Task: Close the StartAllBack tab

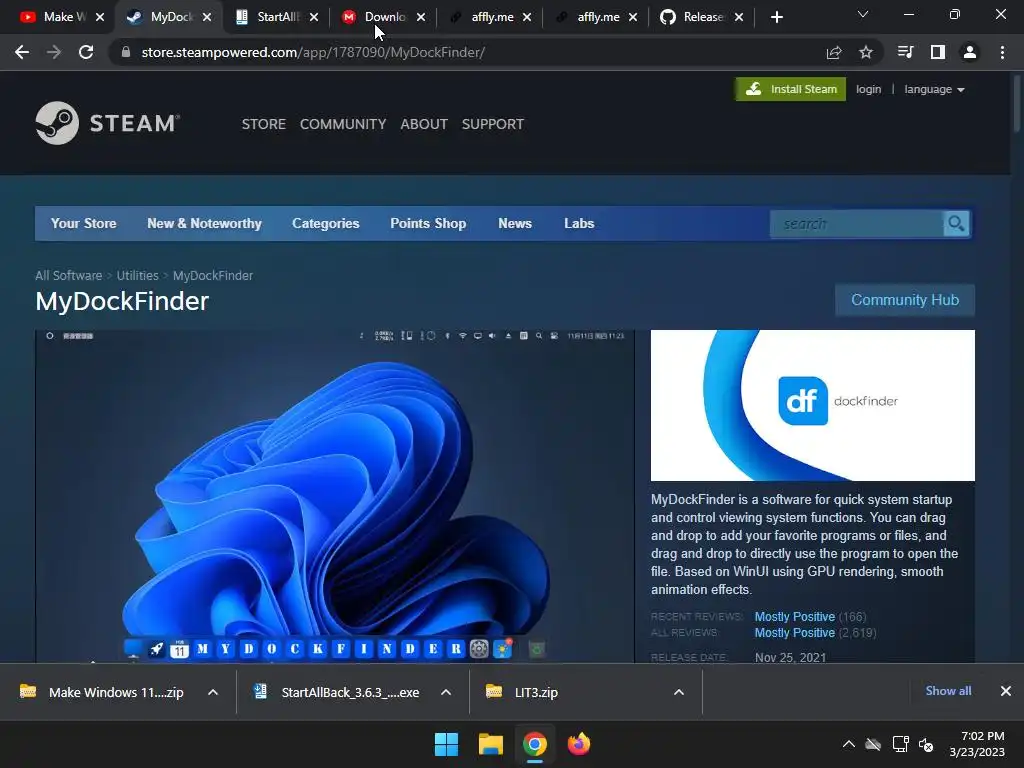Action: [x=314, y=17]
